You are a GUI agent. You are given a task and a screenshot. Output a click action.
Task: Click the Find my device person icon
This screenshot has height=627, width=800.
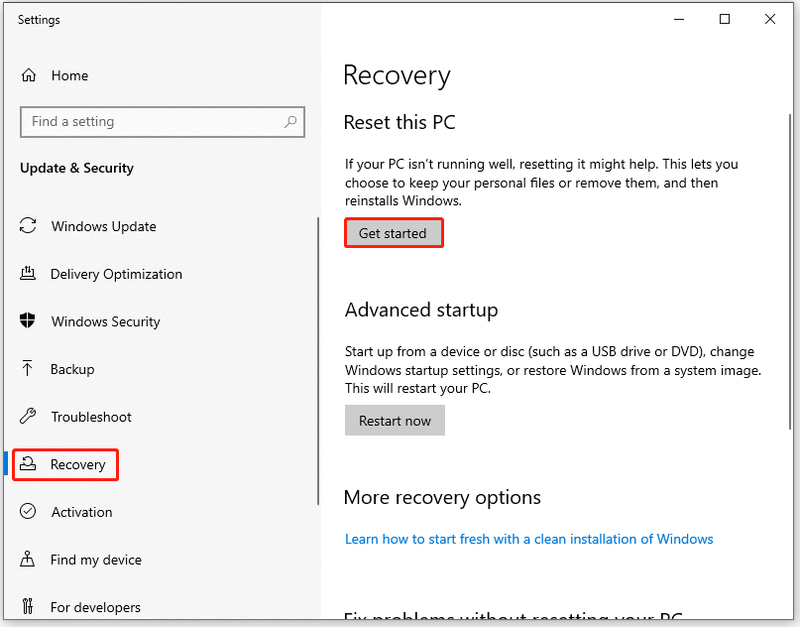[x=28, y=559]
